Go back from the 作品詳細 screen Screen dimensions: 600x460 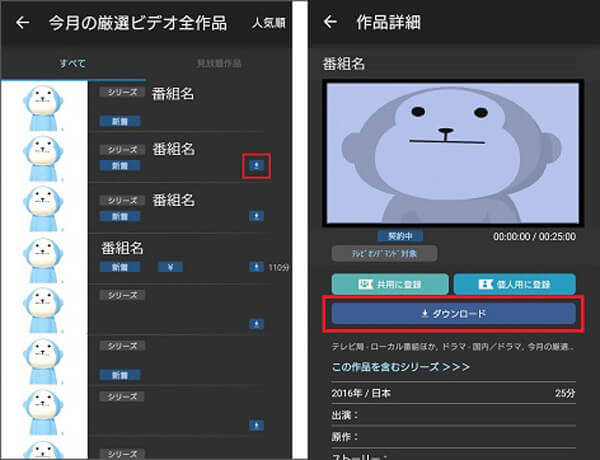pyautogui.click(x=331, y=23)
